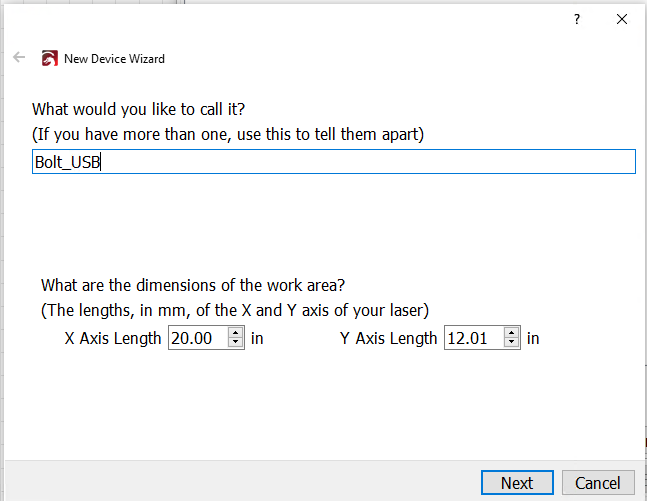Screen dimensions: 647x501
Task: Click the 'in' unit beside Y Axis field
Action: pyautogui.click(x=533, y=338)
